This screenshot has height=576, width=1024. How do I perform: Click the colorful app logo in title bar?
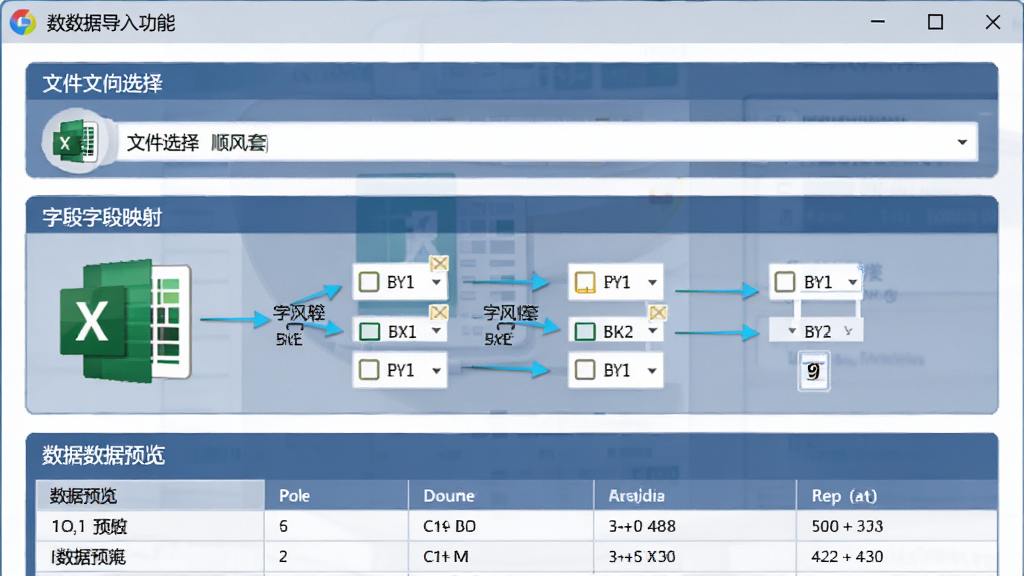point(23,22)
